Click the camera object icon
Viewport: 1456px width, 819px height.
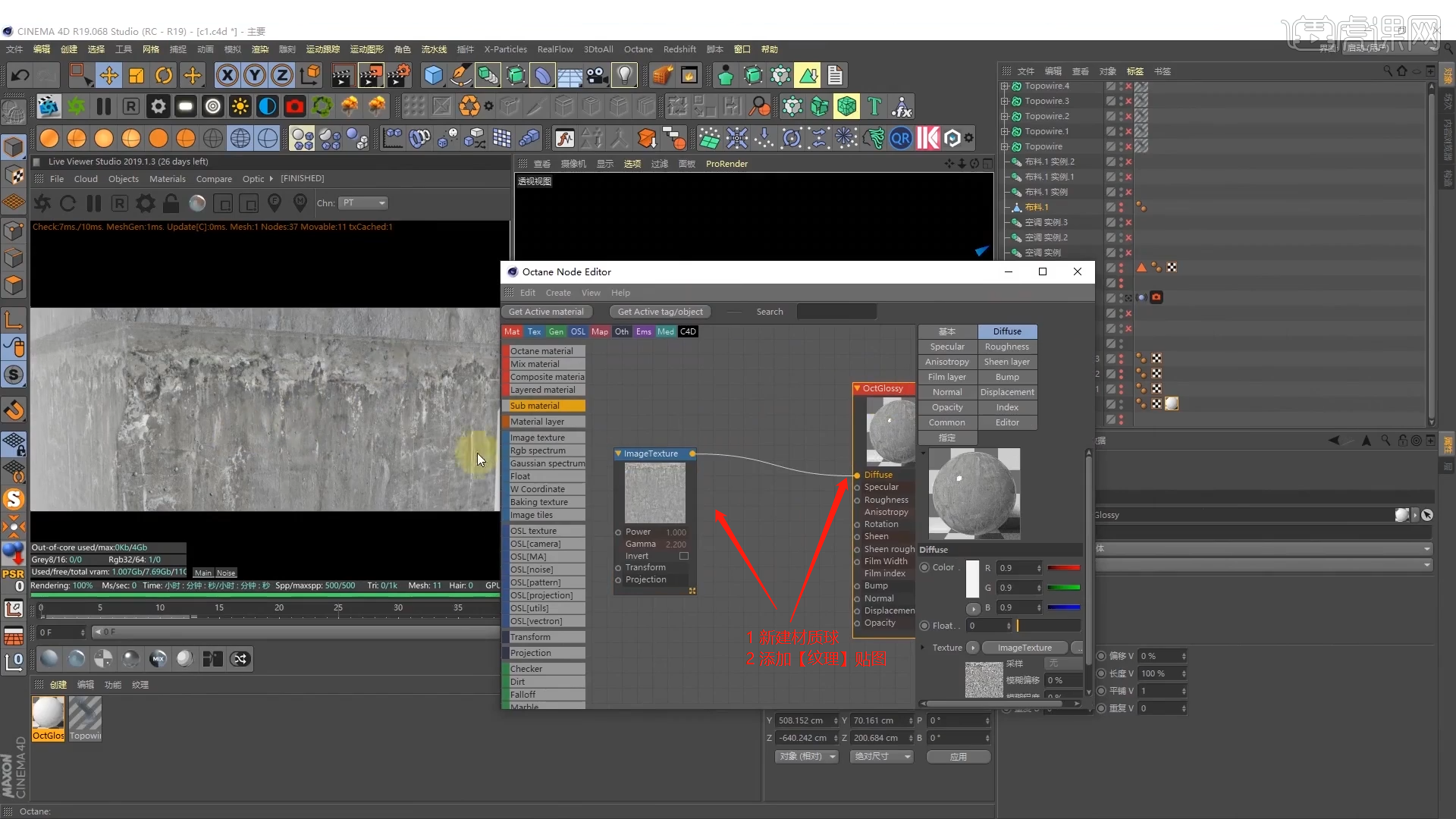pos(598,75)
